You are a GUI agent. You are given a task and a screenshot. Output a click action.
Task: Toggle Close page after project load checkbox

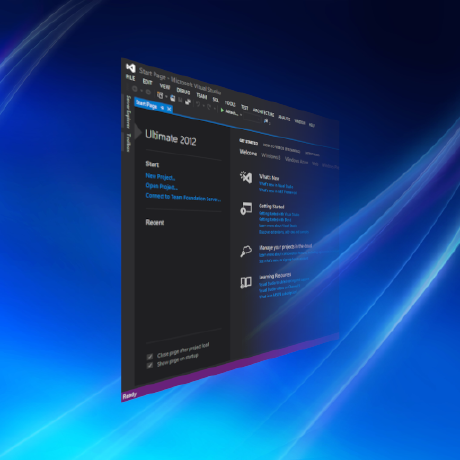[x=150, y=357]
